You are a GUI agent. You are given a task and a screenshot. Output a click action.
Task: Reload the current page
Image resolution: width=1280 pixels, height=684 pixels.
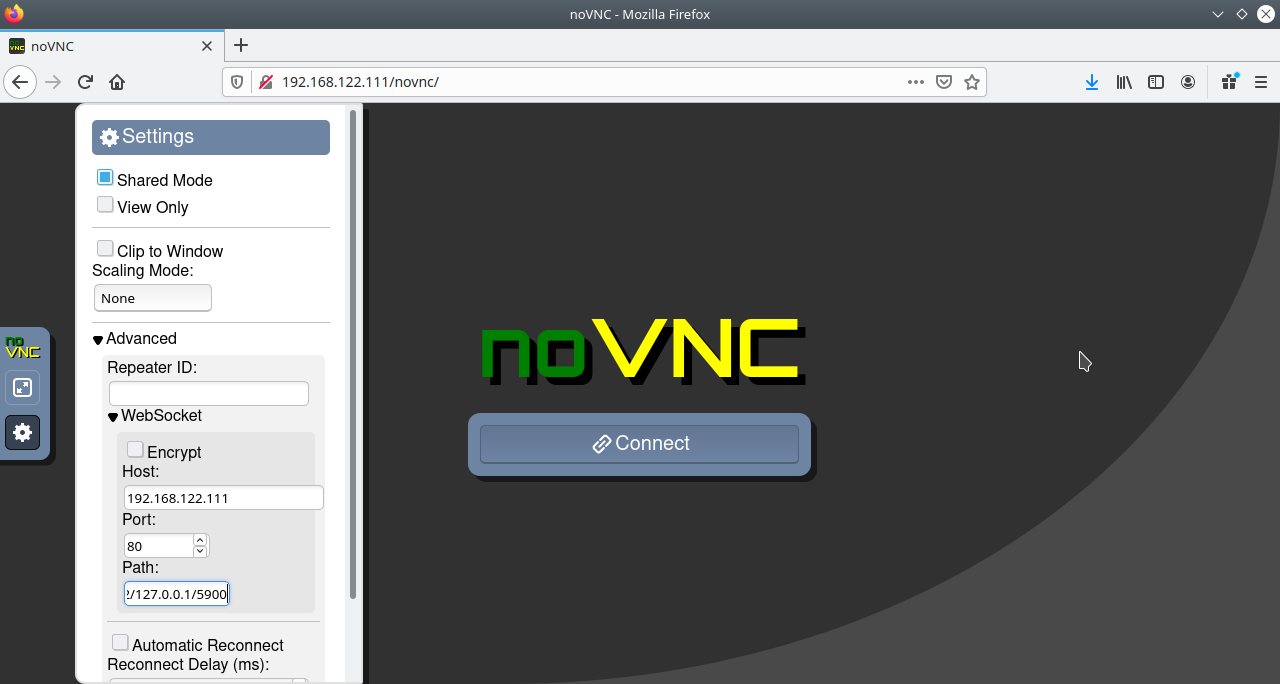85,82
